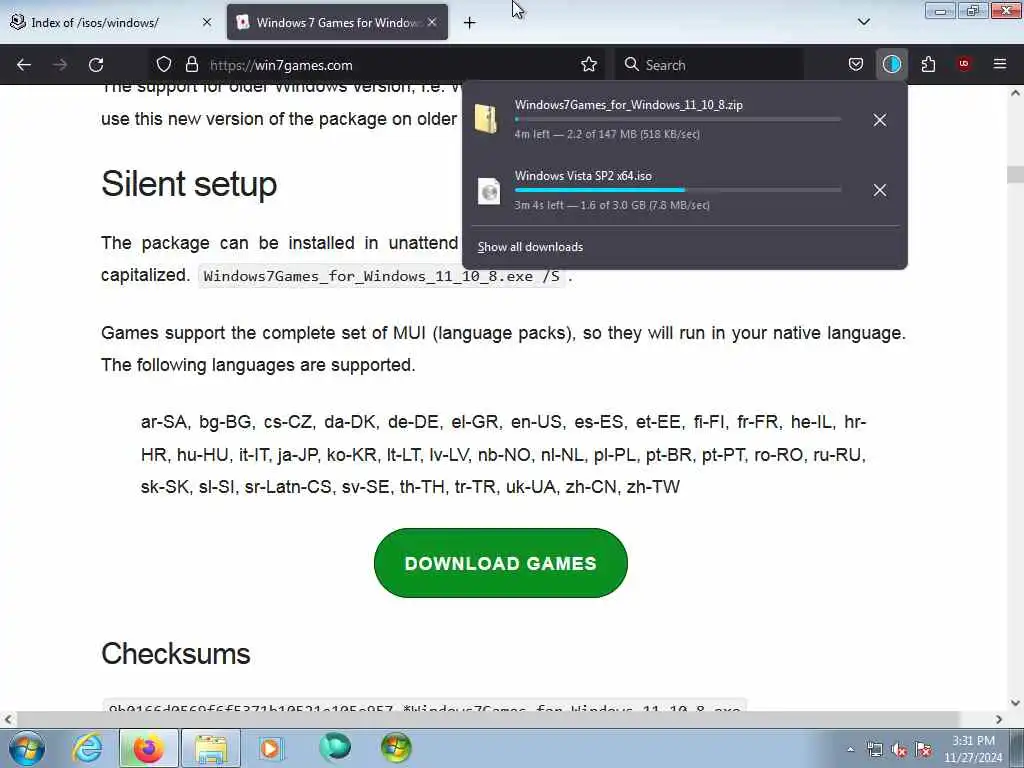Click the horizontal scrollbar right arrow

point(999,719)
